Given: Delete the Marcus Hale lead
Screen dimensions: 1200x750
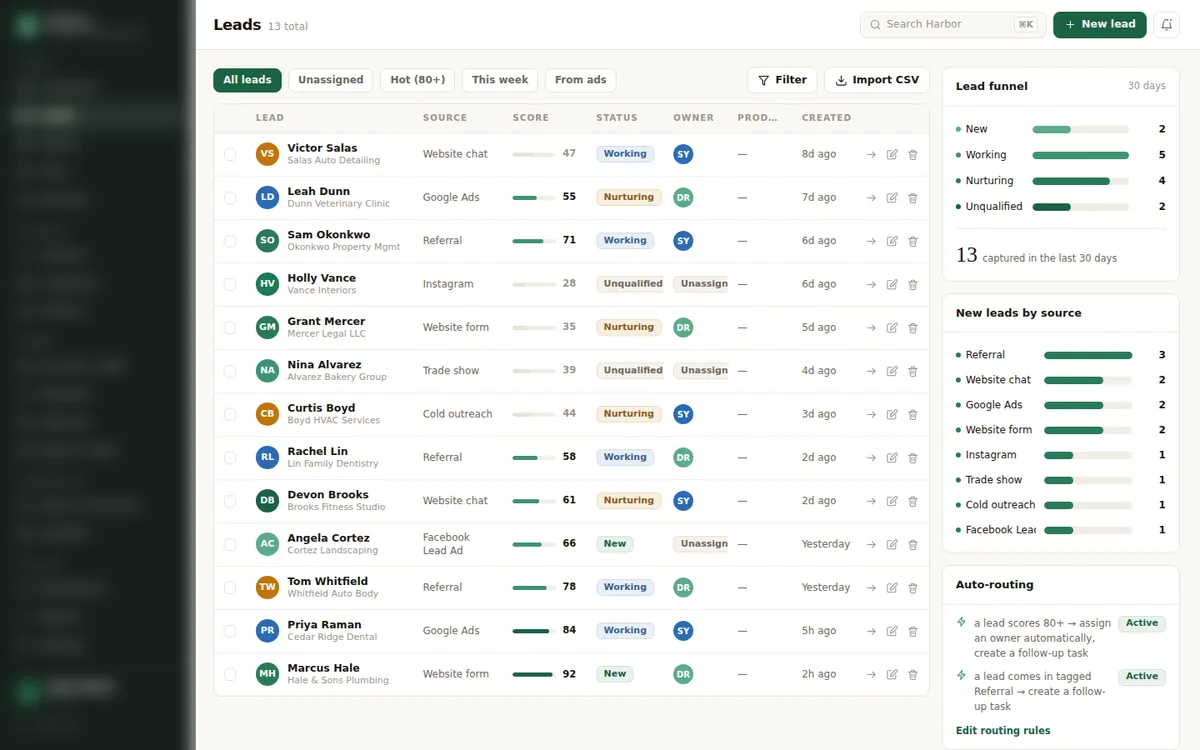Looking at the screenshot, I should tap(913, 675).
